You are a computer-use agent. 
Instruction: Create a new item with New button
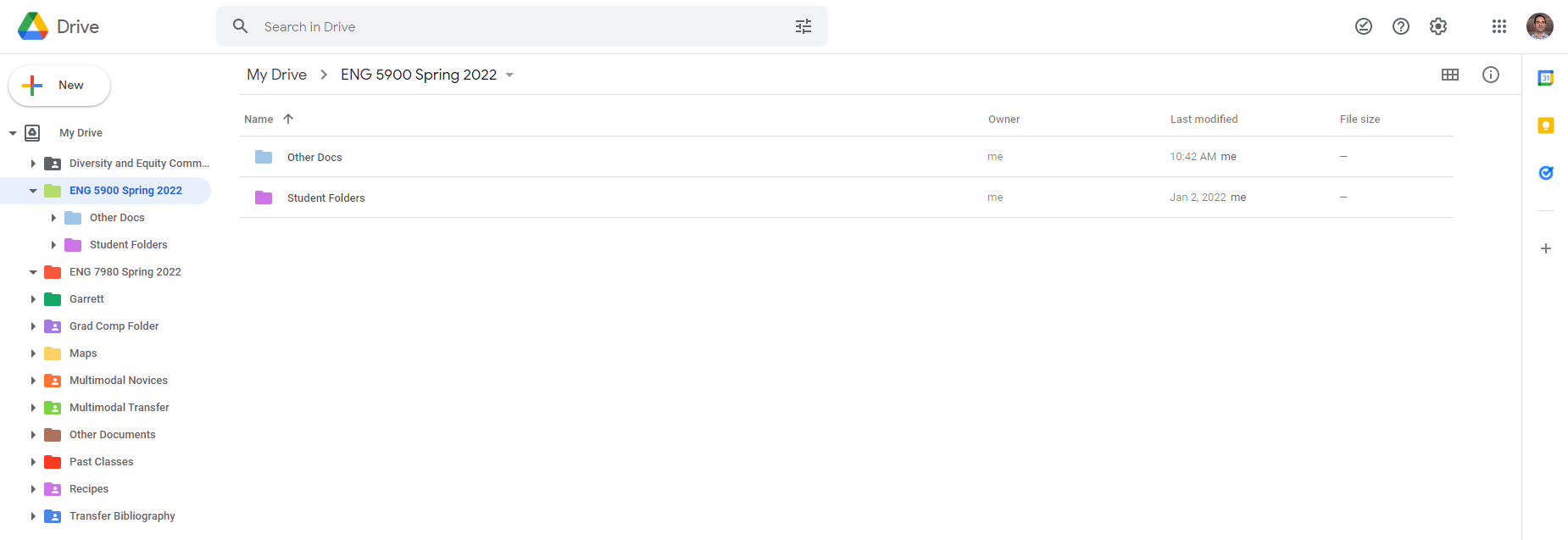coord(59,86)
